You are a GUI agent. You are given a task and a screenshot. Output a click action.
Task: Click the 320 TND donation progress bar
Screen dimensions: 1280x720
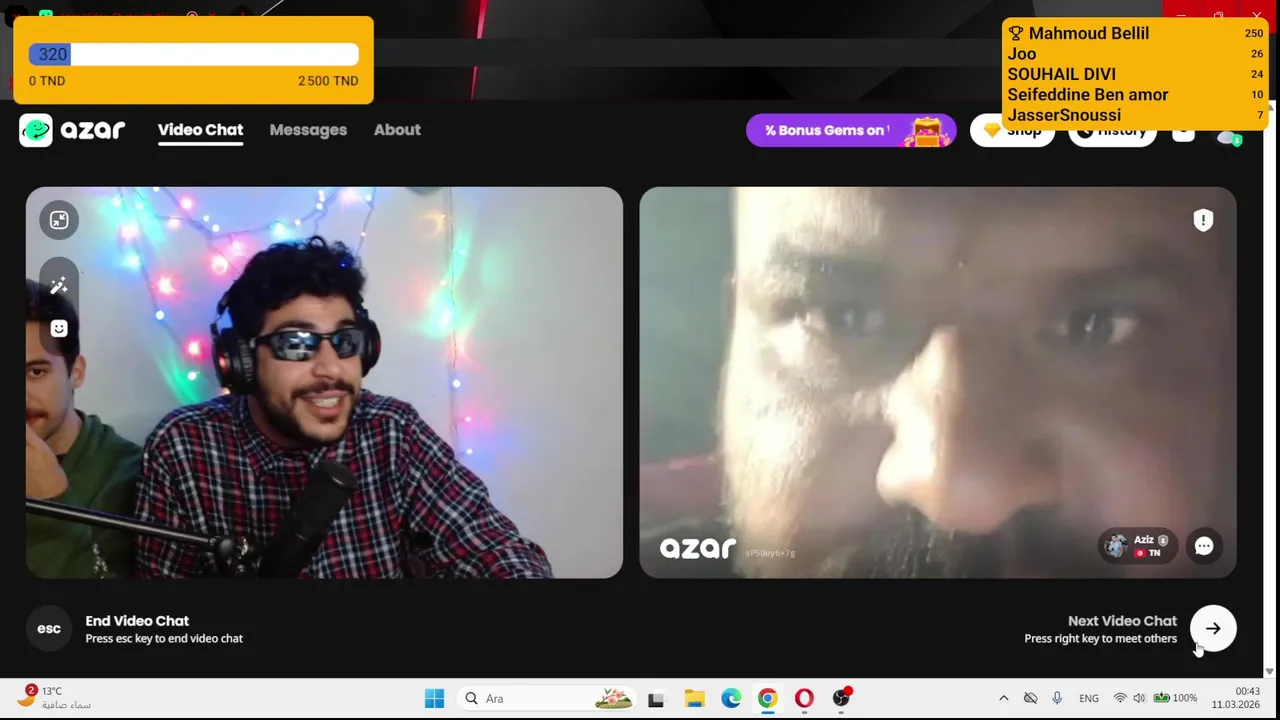coord(193,55)
